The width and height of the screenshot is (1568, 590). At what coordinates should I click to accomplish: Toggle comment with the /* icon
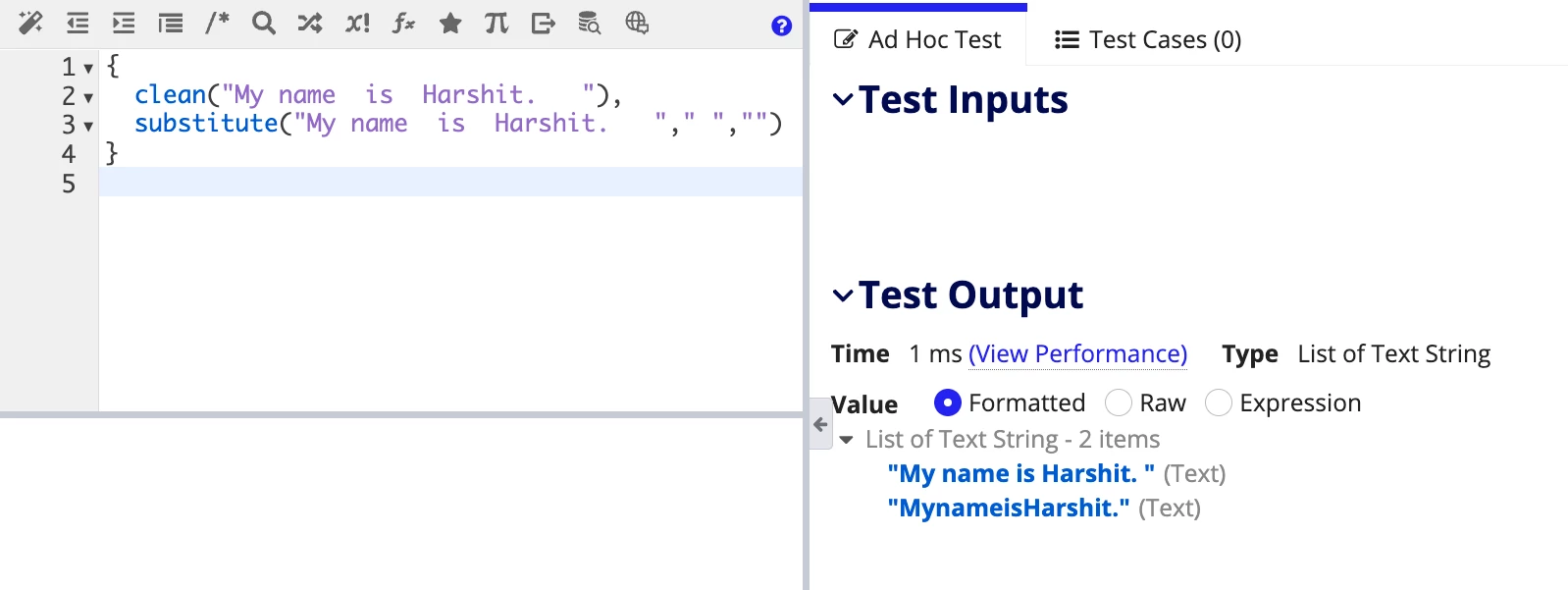[217, 23]
